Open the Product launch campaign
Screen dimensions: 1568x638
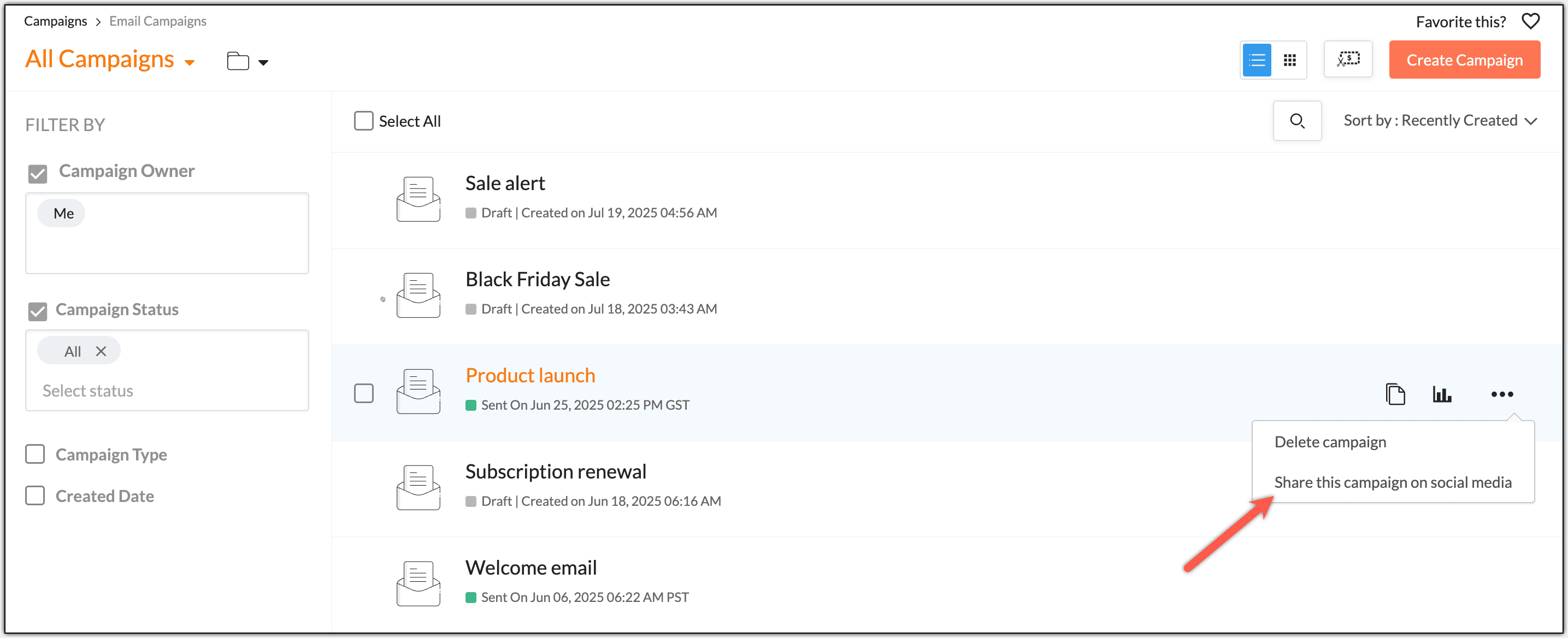[529, 375]
